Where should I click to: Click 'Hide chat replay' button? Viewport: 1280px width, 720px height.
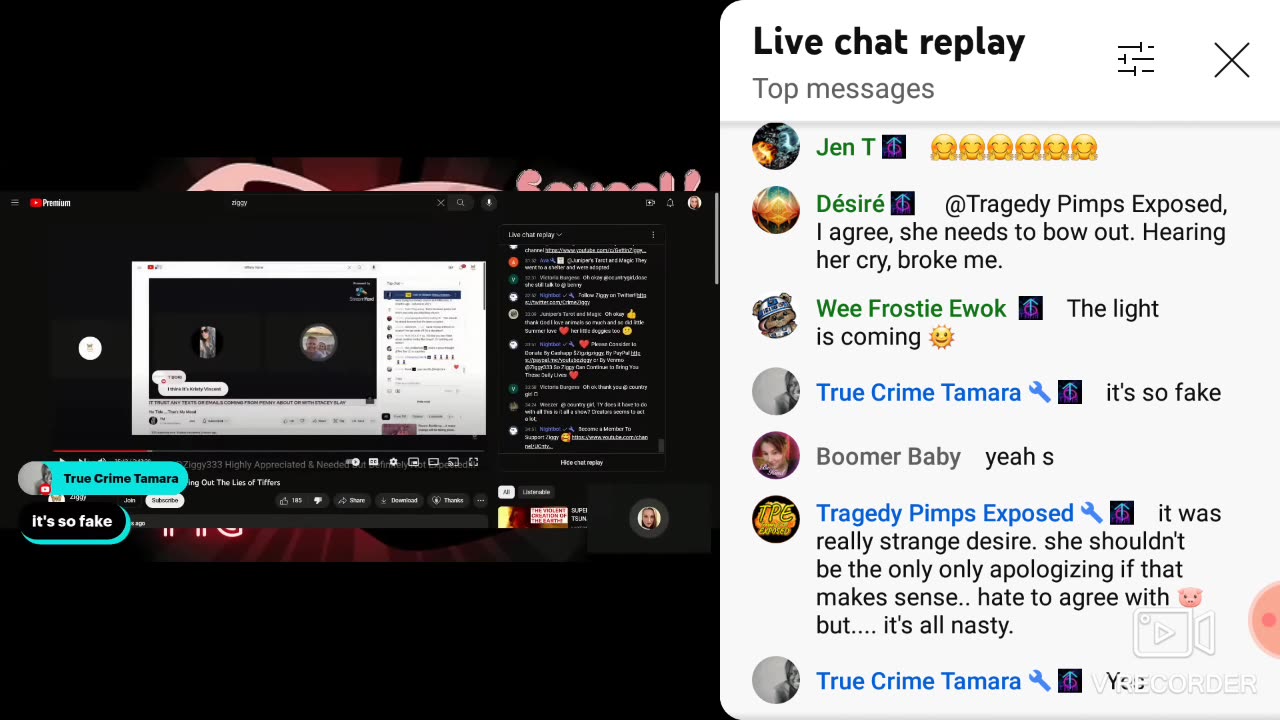coord(582,462)
